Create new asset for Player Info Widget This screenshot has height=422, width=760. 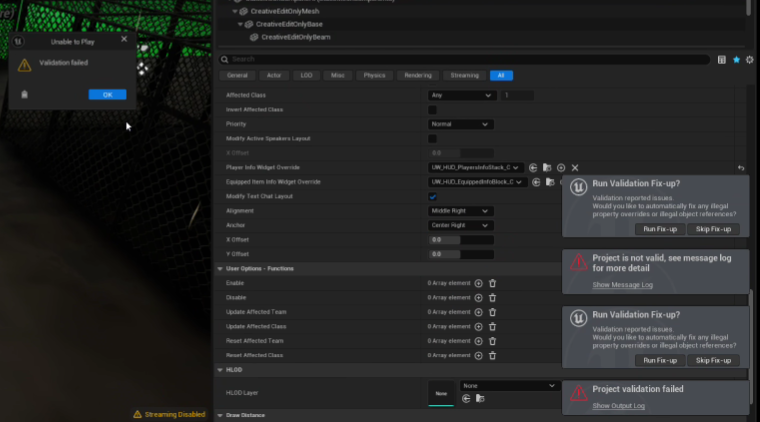pos(561,168)
